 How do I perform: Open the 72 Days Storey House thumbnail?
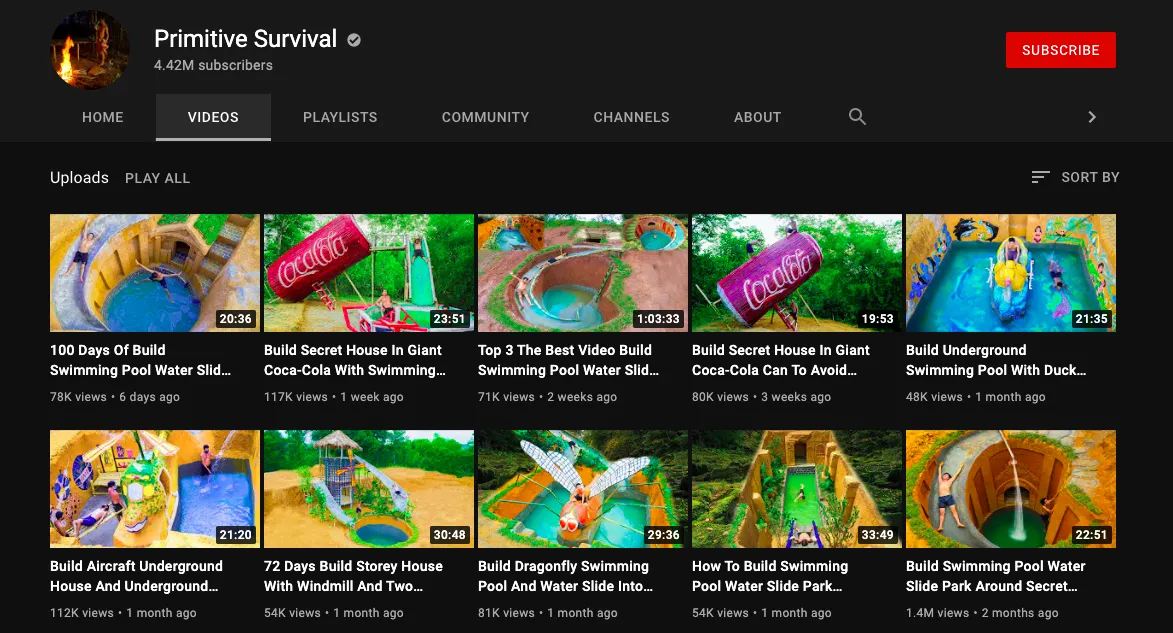tap(369, 489)
